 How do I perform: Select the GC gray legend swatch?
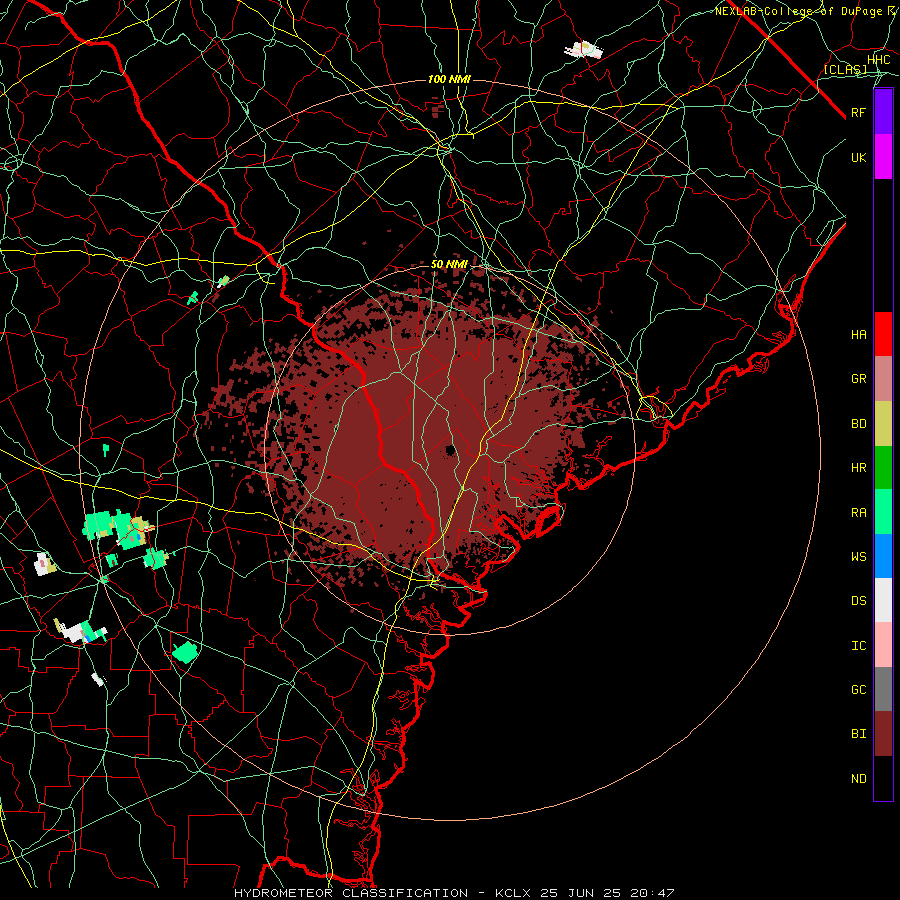[x=883, y=689]
